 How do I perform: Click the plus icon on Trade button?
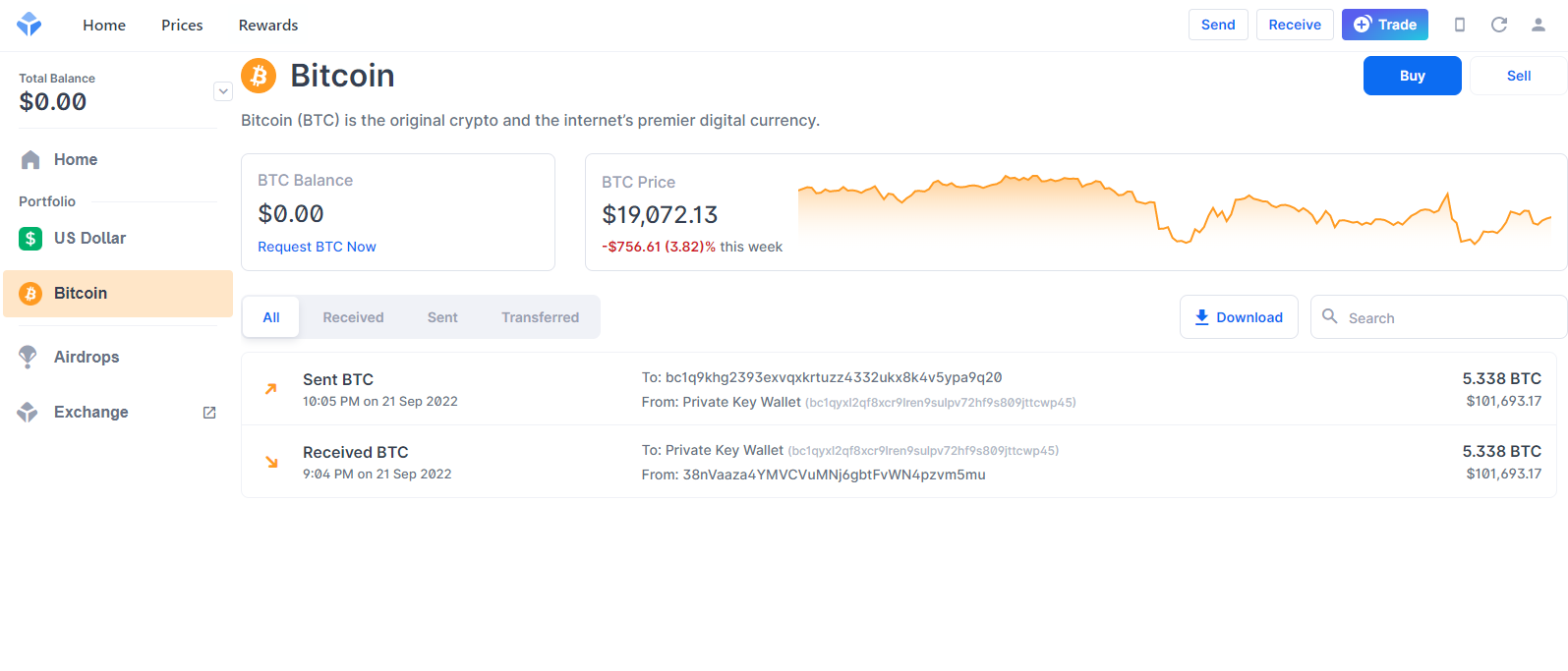[x=1363, y=25]
